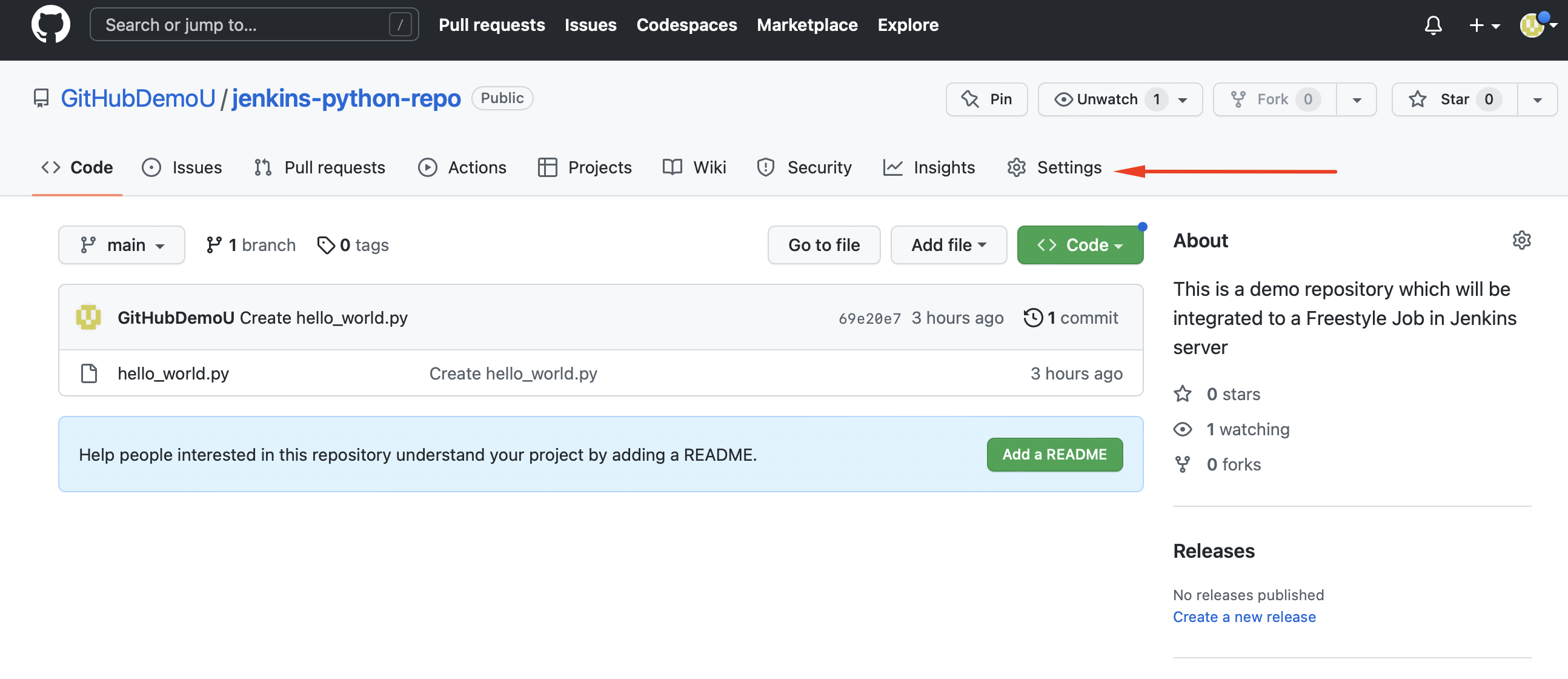Open jenkins-python-repo repository link
1568x679 pixels.
(347, 98)
